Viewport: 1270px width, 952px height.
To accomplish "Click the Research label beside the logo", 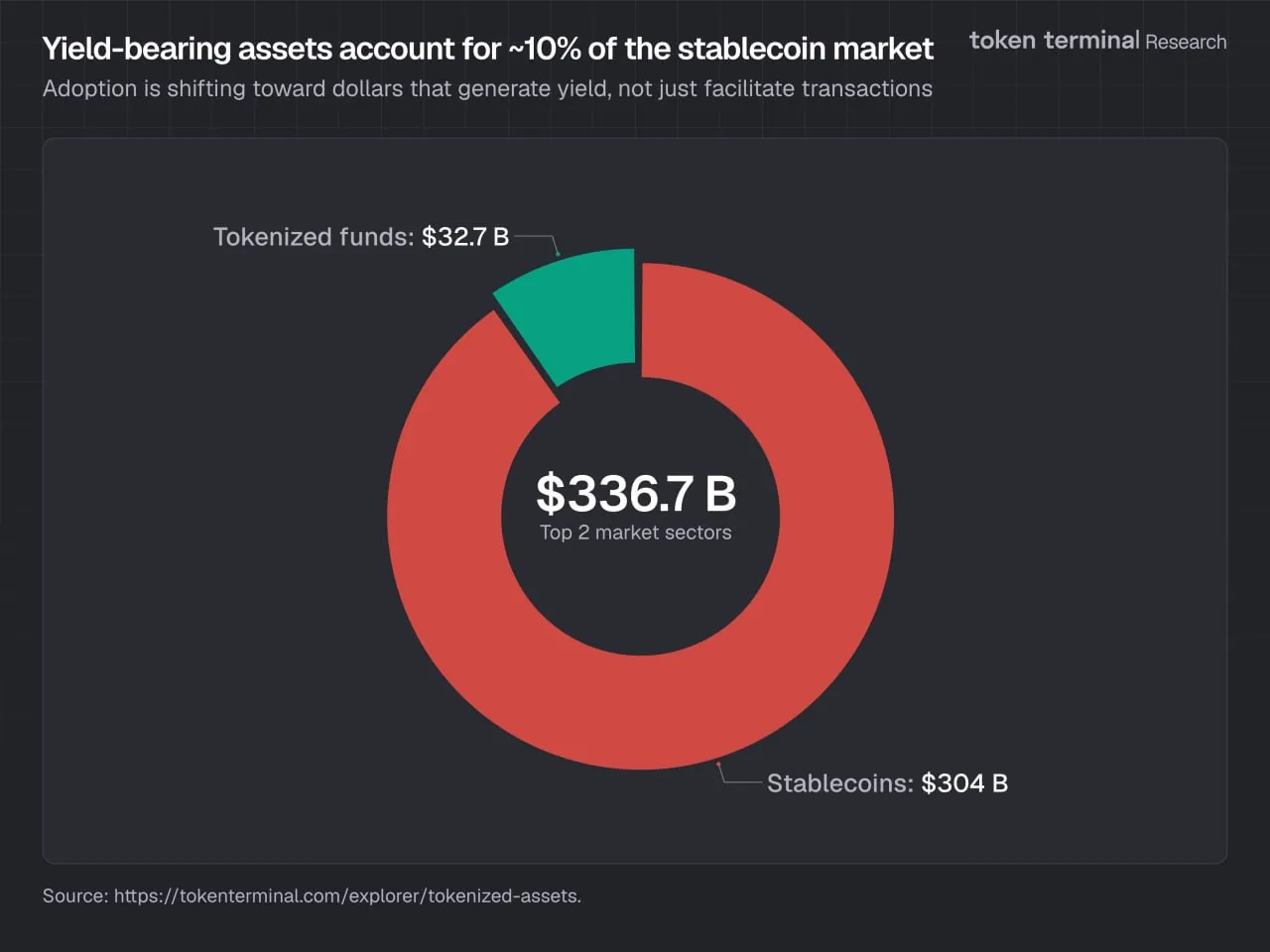I will point(1186,43).
